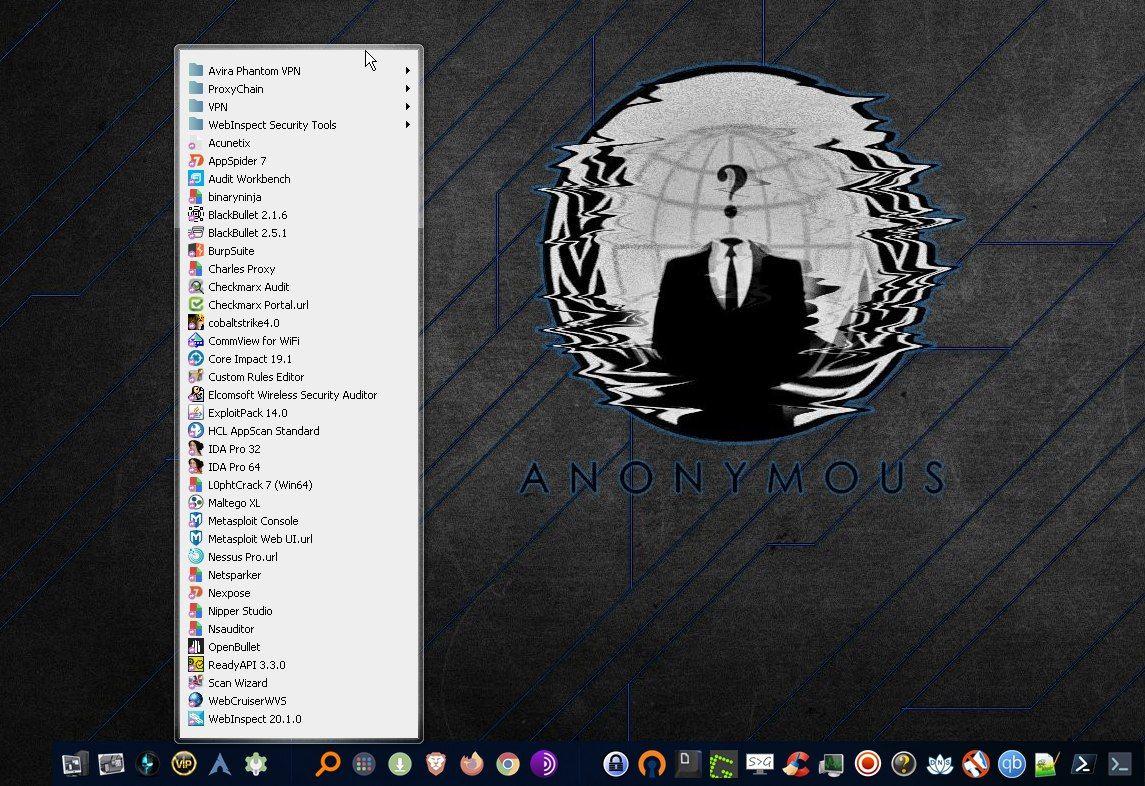Open the dark terminal prompt icon at taskbar end
The image size is (1145, 786).
click(x=1119, y=764)
